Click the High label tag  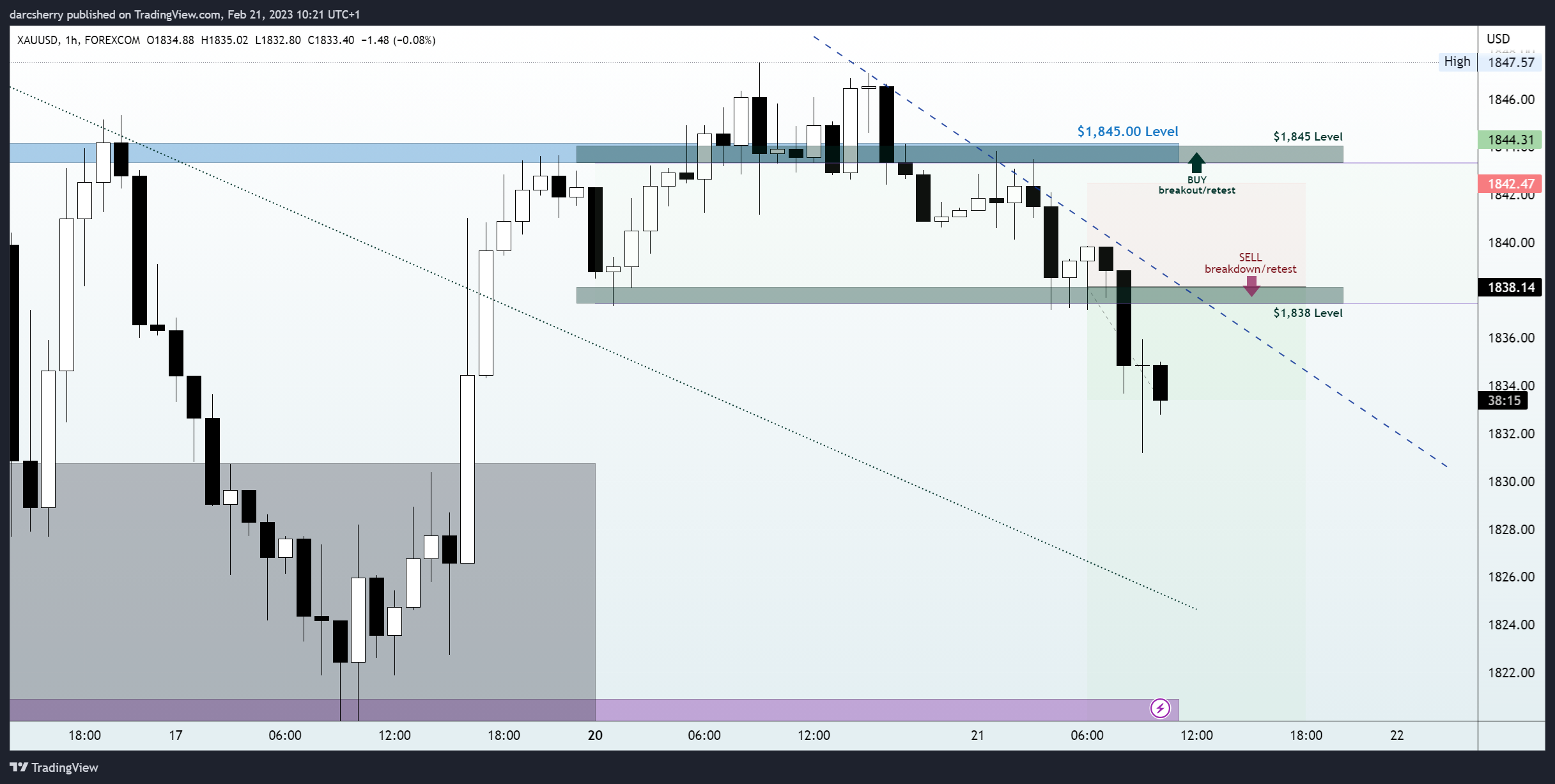pyautogui.click(x=1457, y=61)
